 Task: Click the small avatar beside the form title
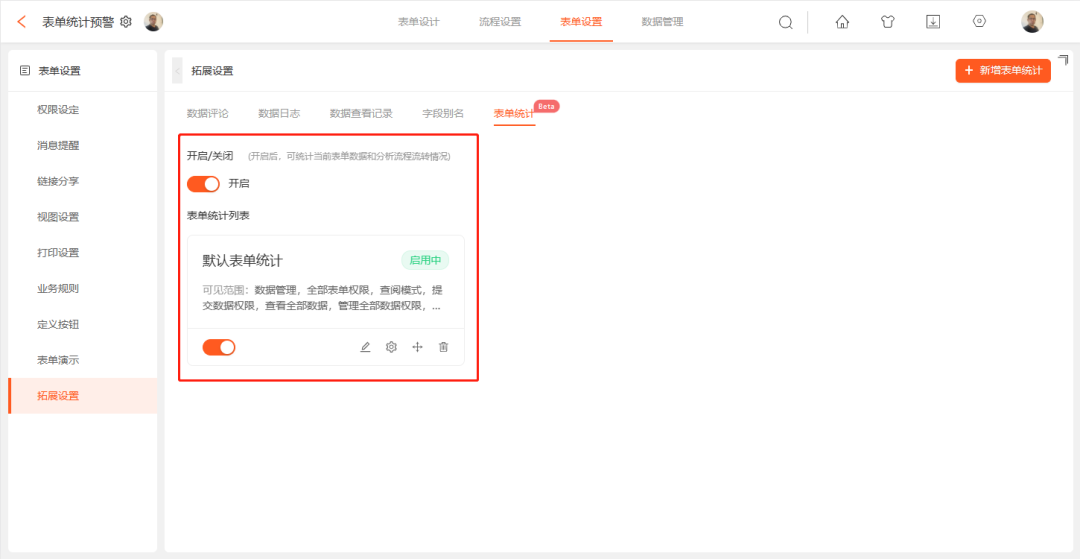pyautogui.click(x=153, y=22)
